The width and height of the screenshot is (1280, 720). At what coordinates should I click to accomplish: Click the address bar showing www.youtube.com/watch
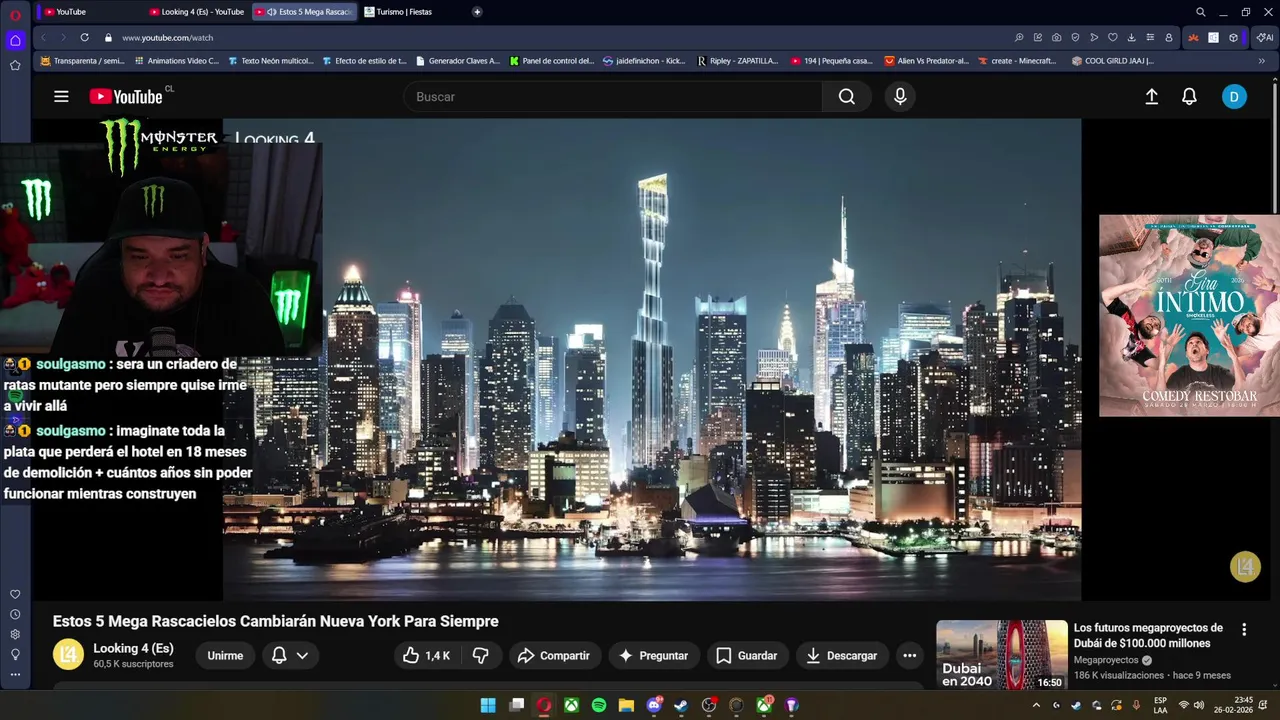coord(168,37)
